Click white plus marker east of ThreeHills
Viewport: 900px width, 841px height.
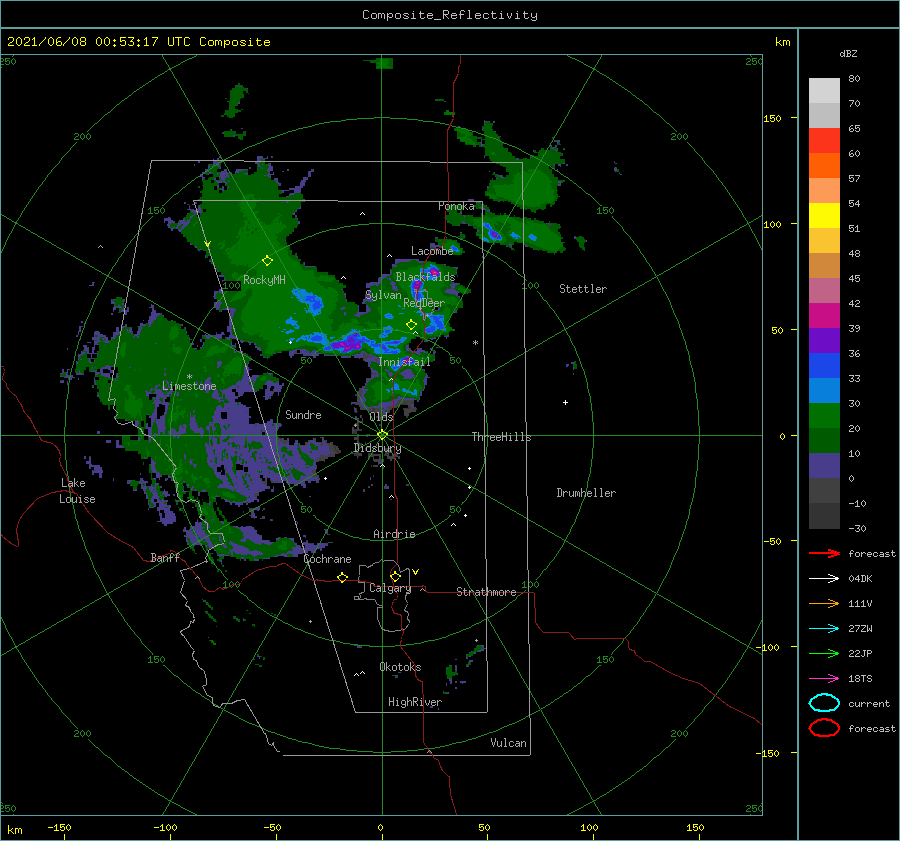click(565, 402)
